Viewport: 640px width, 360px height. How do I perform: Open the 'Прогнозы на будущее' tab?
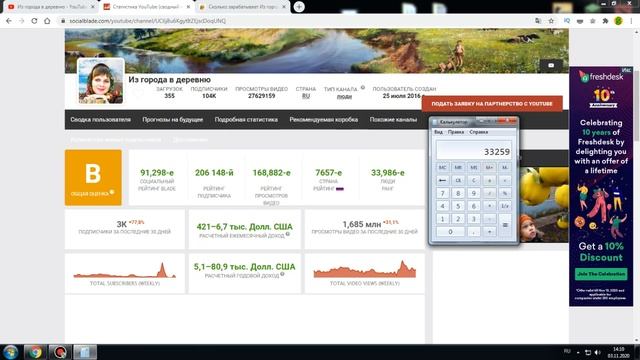pos(173,120)
